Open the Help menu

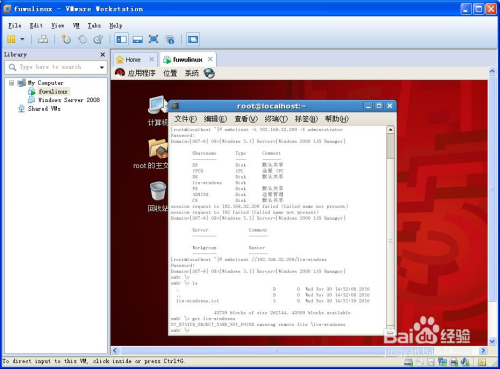(x=116, y=26)
